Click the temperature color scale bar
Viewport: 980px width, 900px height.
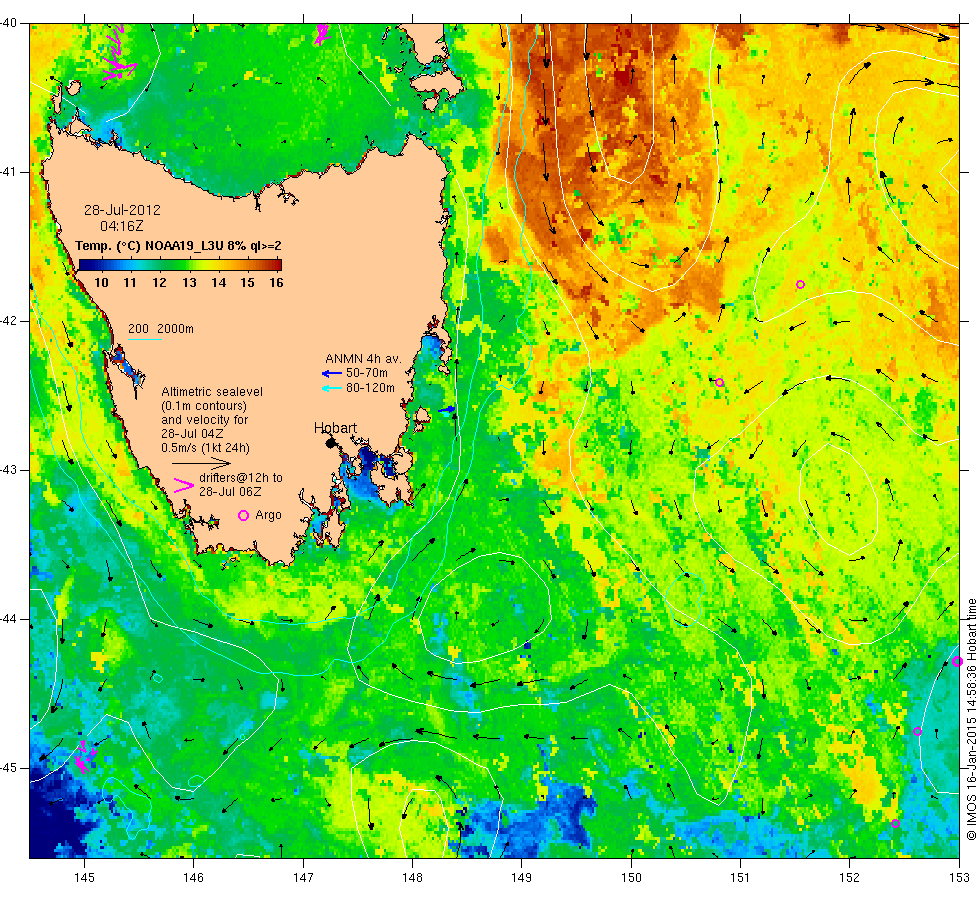click(180, 264)
